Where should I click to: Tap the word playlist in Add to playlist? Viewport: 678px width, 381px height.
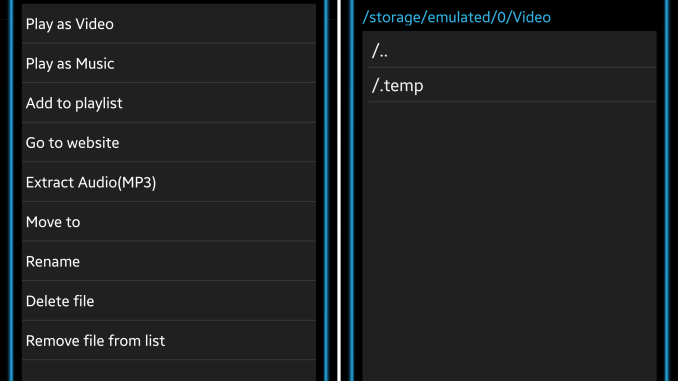pyautogui.click(x=99, y=103)
